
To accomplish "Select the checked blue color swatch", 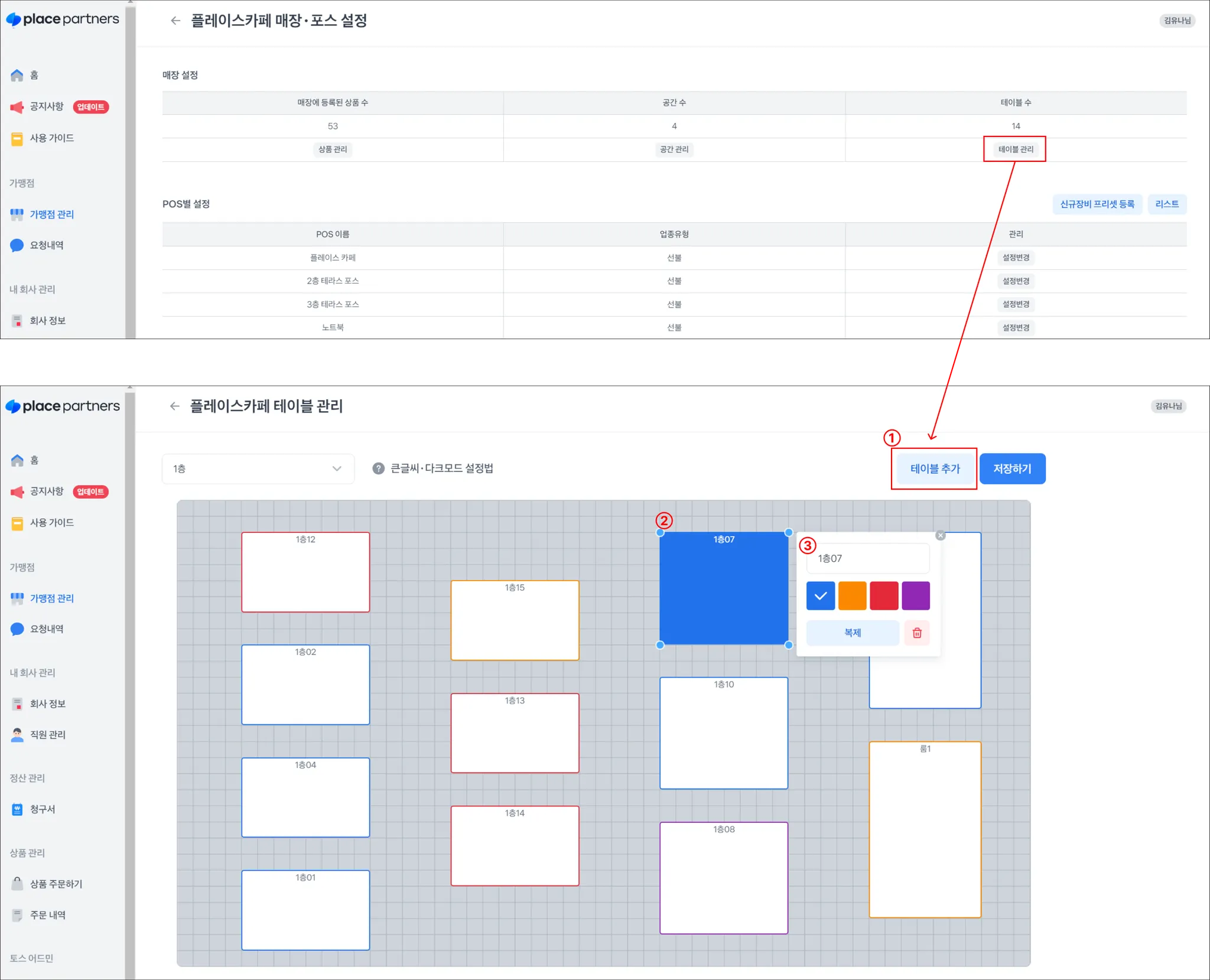I will pyautogui.click(x=820, y=595).
